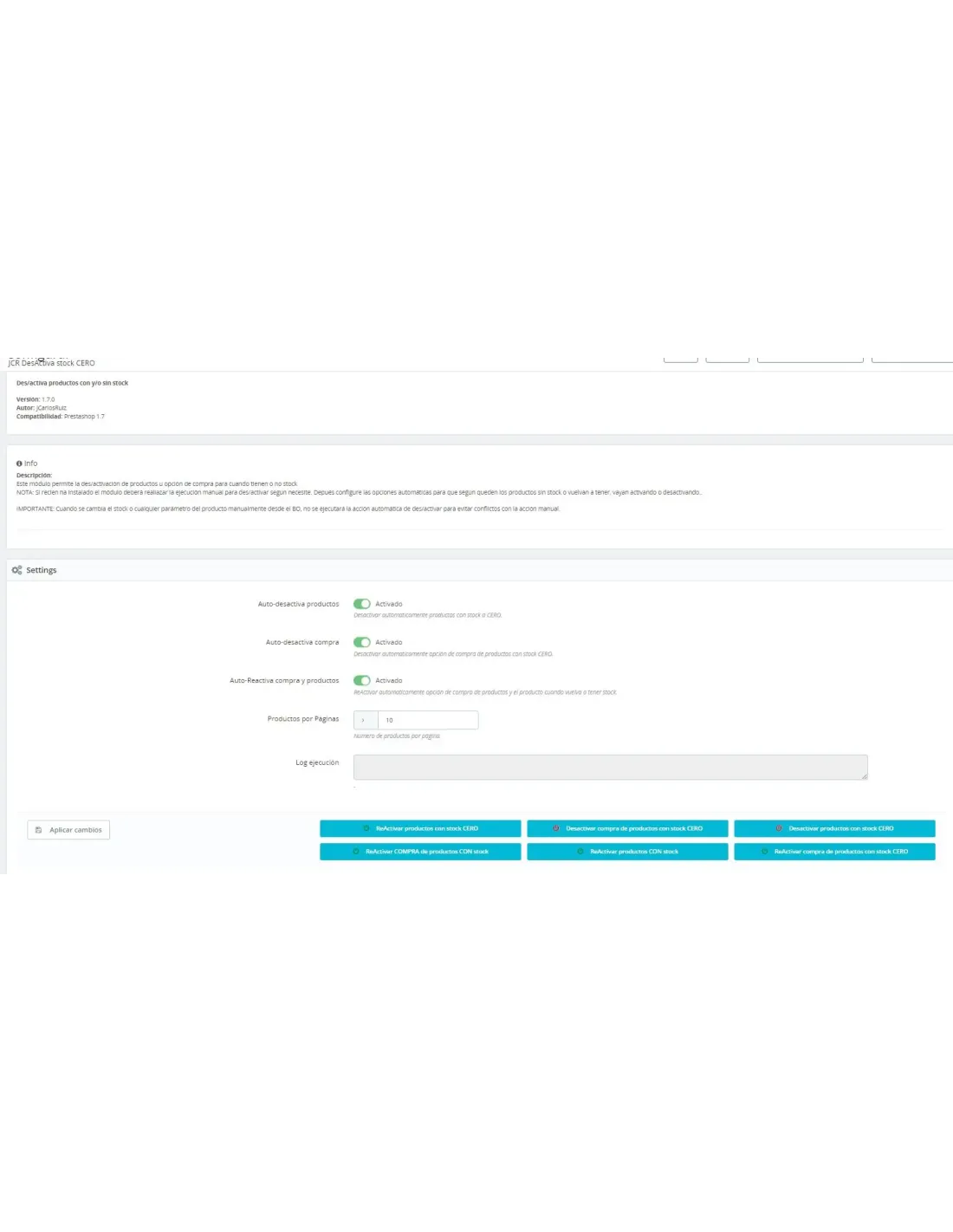This screenshot has width=953, height=1232.
Task: Click green icon on ReActivar productos con stock CERO
Action: pos(366,828)
